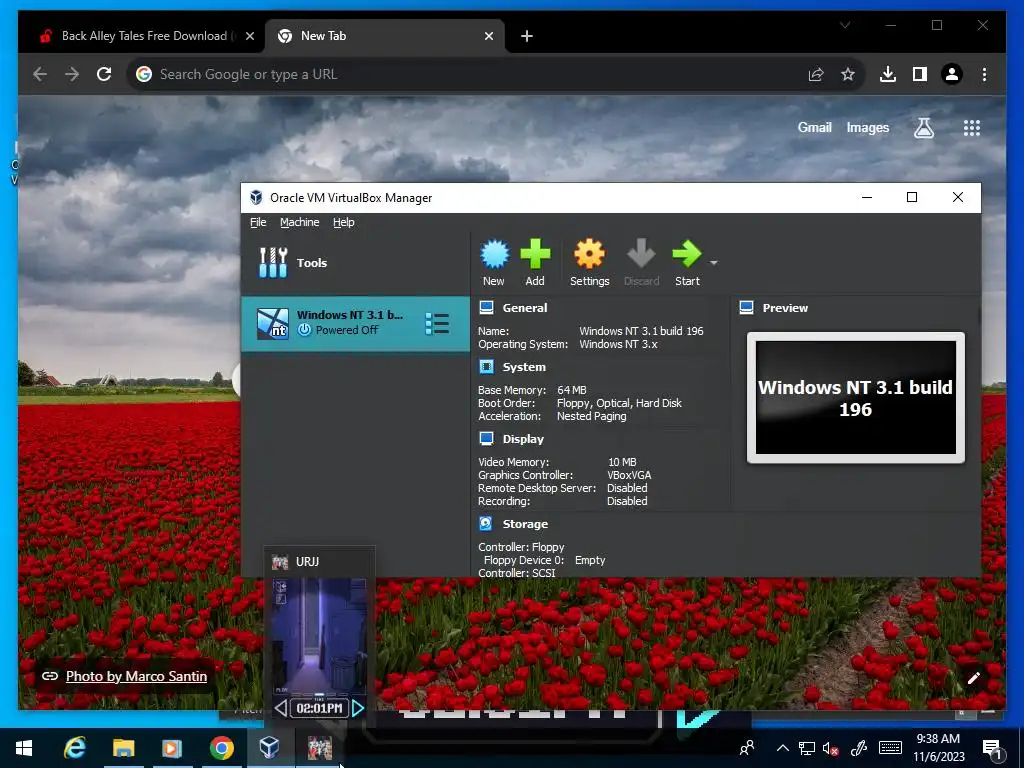This screenshot has height=768, width=1024.
Task: Click muted volume tray icon
Action: 830,748
